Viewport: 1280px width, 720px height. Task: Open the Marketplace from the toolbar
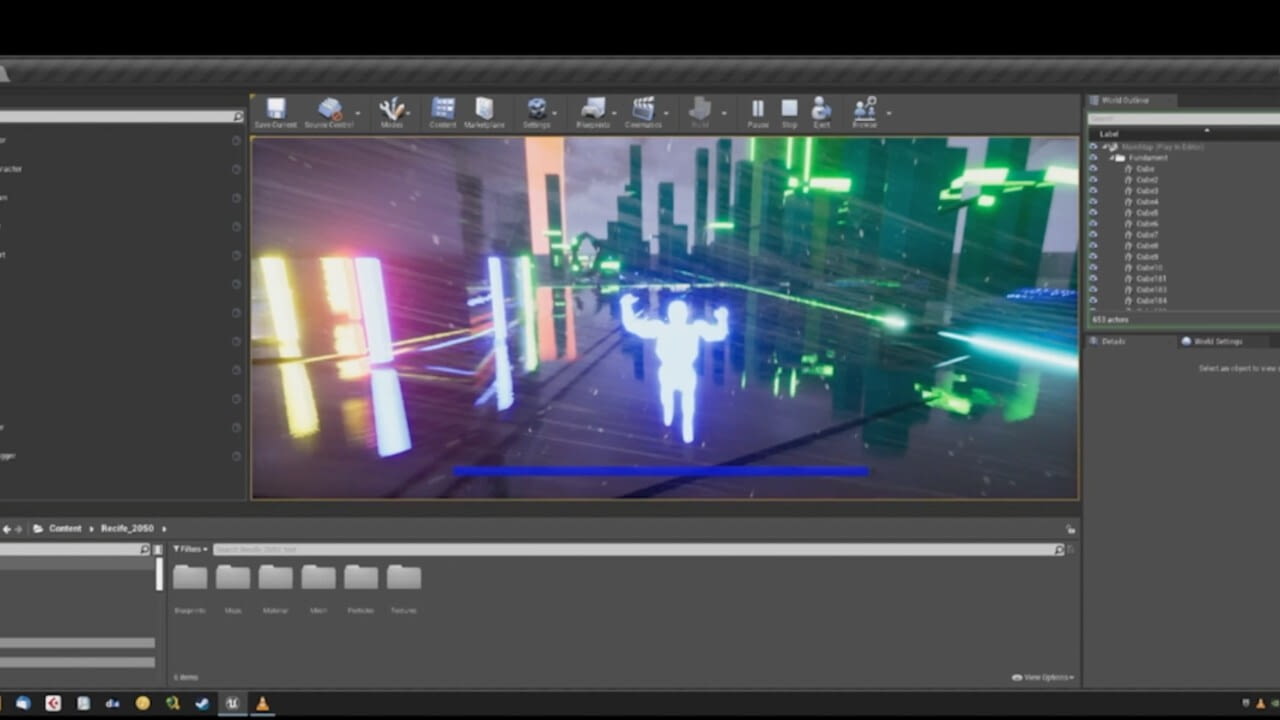click(x=484, y=109)
